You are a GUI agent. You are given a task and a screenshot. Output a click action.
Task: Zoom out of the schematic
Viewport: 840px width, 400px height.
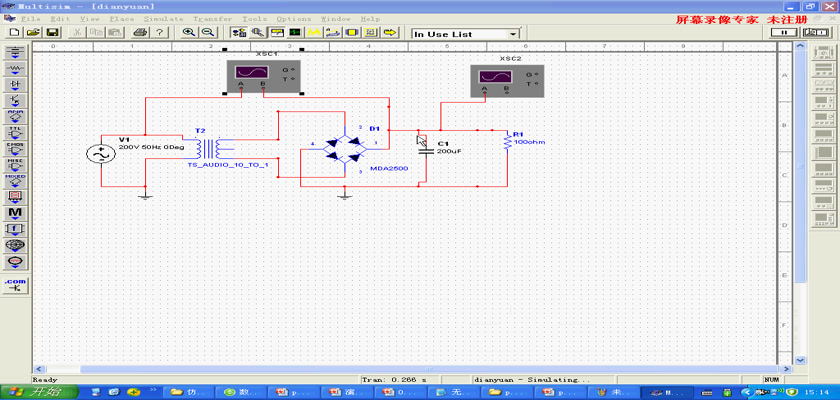(x=207, y=32)
